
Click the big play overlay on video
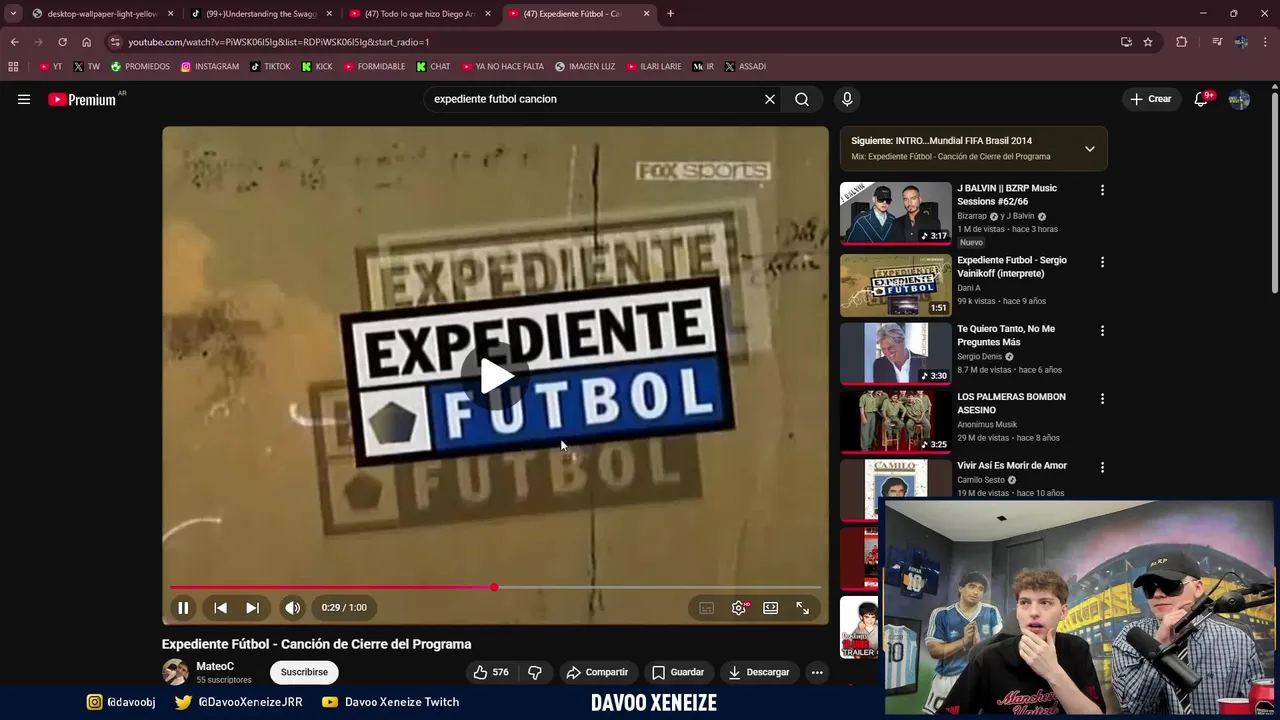(x=496, y=376)
